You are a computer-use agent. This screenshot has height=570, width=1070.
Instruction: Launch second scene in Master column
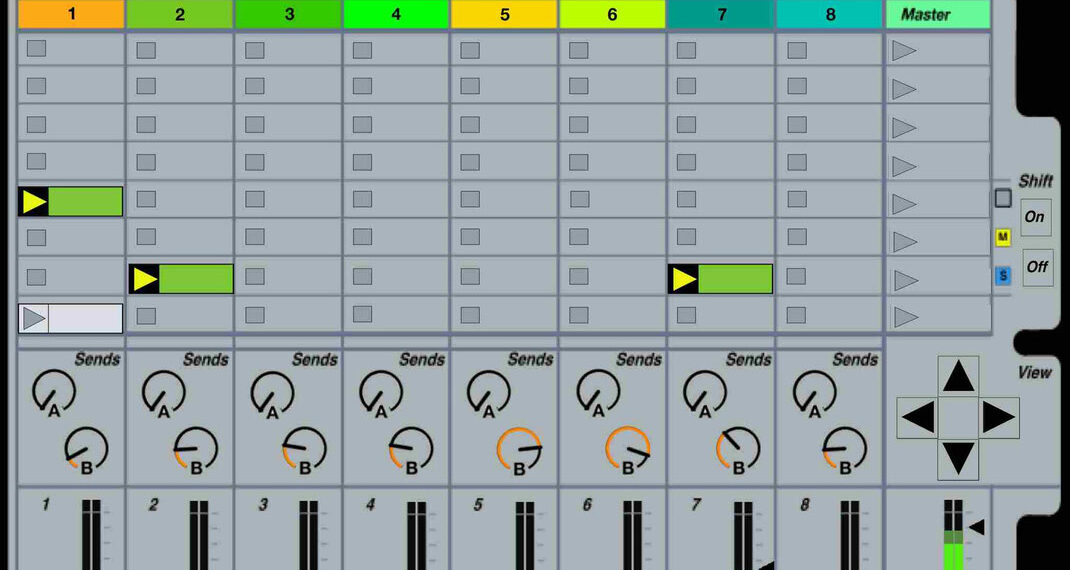tap(904, 89)
